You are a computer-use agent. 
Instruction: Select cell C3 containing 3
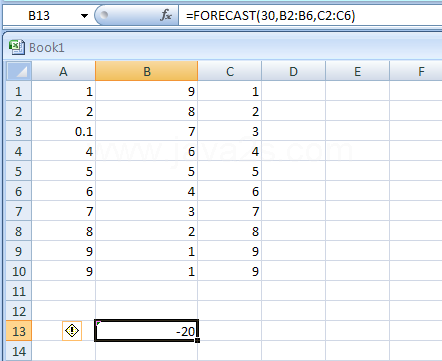(x=230, y=131)
